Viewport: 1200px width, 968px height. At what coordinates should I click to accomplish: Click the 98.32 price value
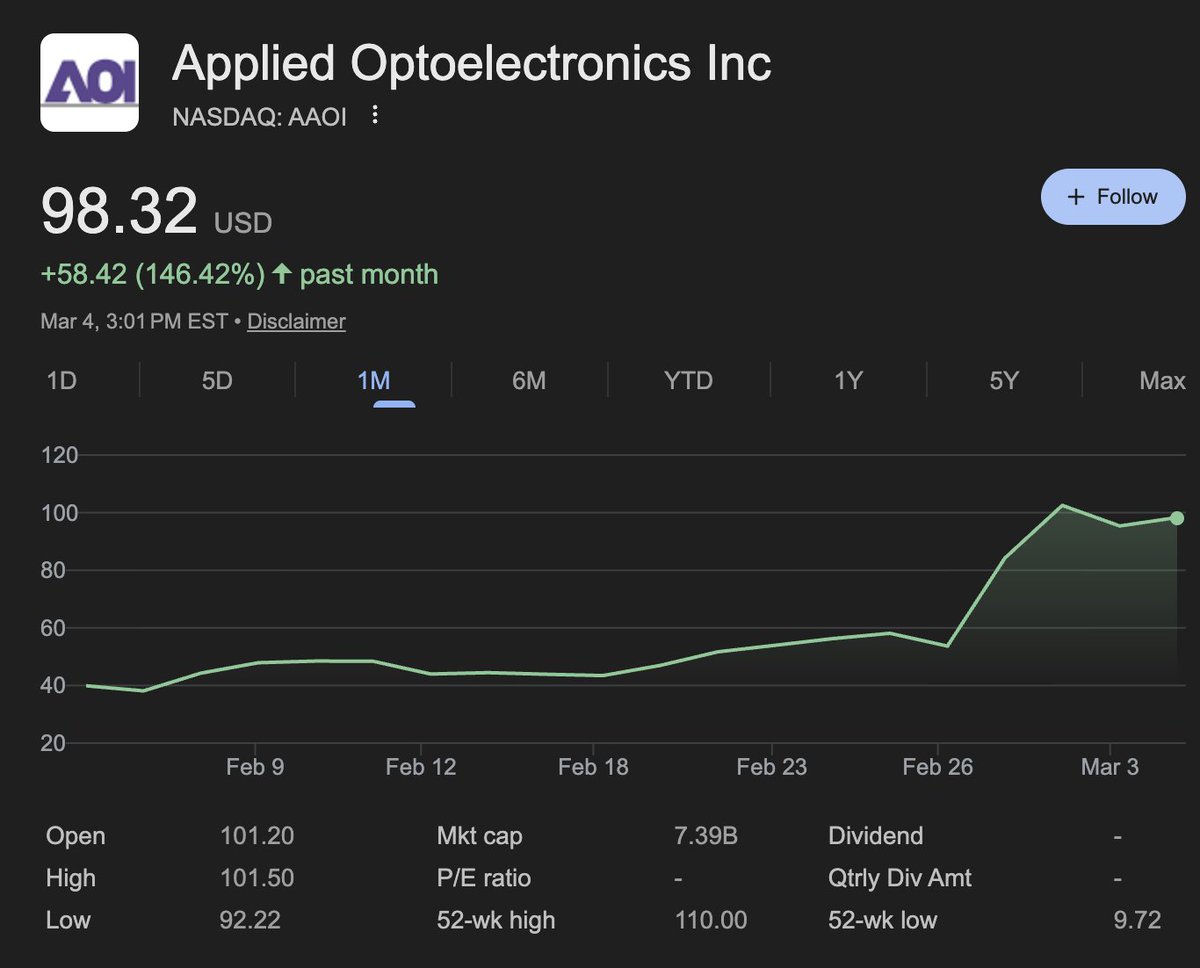[x=119, y=212]
